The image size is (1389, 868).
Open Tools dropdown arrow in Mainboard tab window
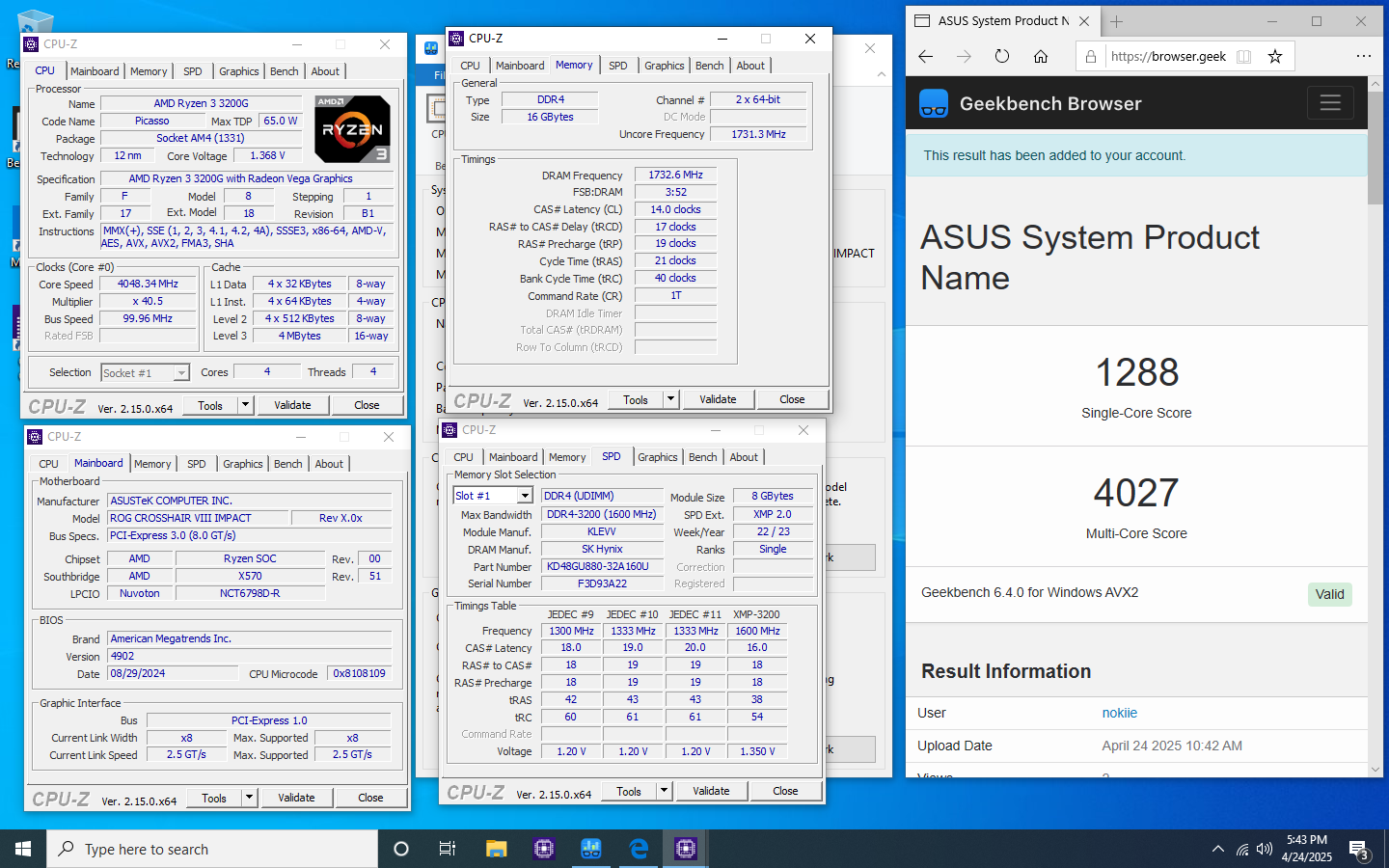250,798
